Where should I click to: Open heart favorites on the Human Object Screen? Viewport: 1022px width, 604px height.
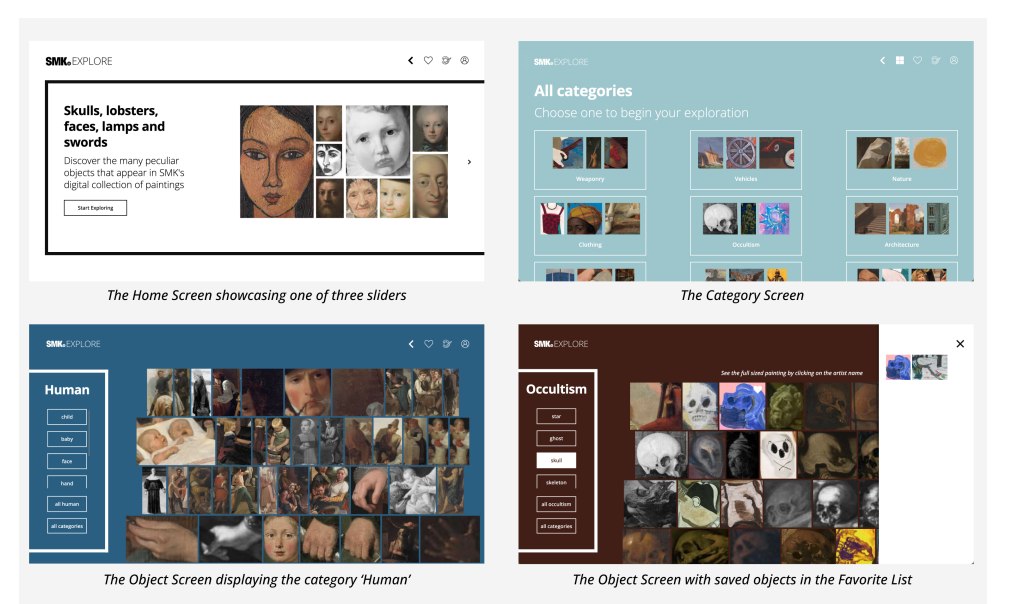tap(429, 344)
